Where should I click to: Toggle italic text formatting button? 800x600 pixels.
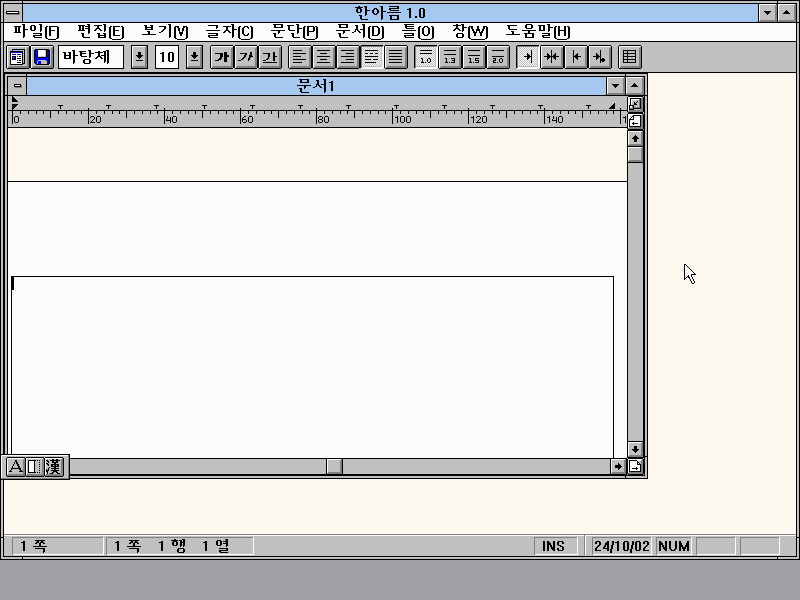246,57
